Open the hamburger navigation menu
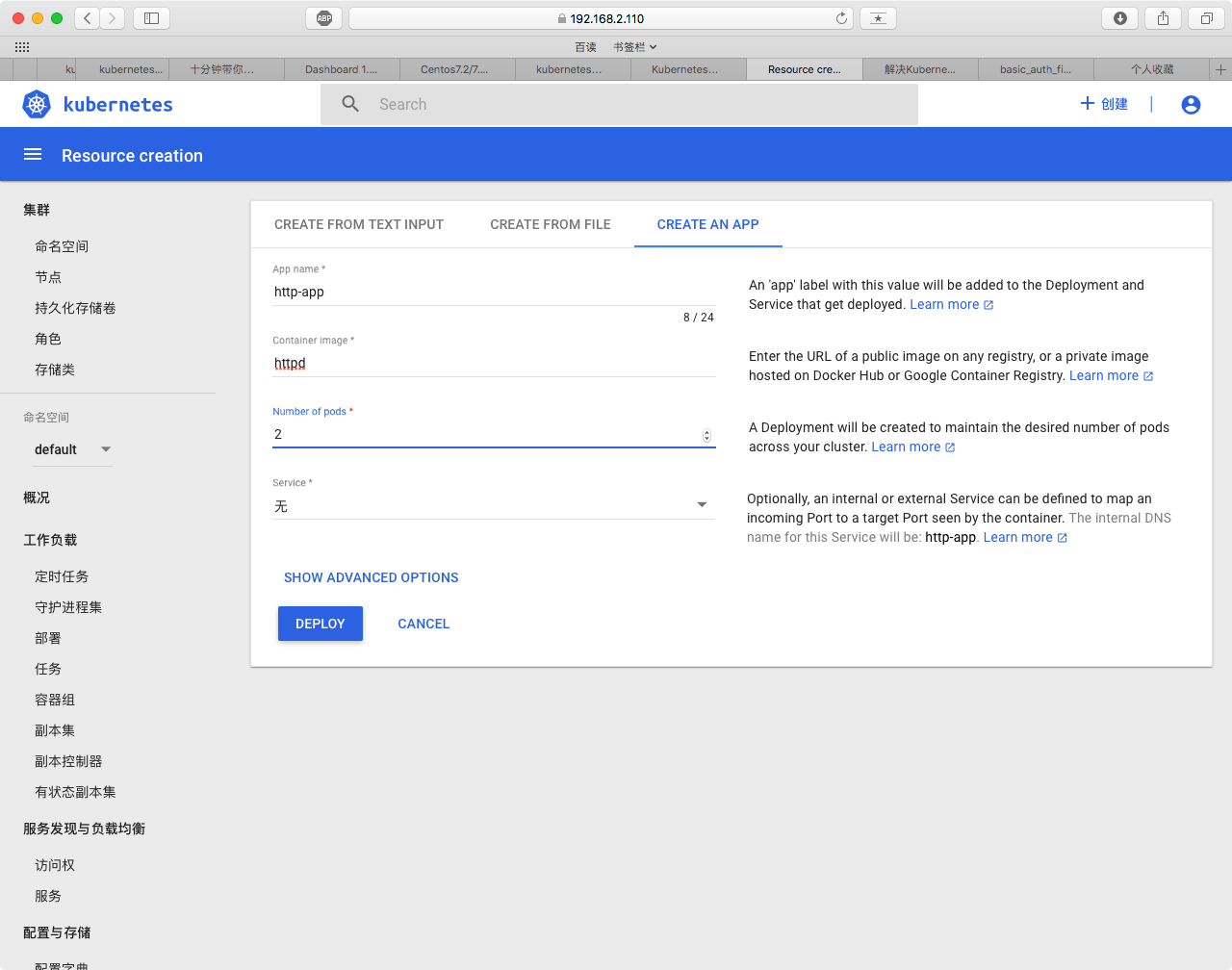Screen dimensions: 1232x970 click(33, 155)
